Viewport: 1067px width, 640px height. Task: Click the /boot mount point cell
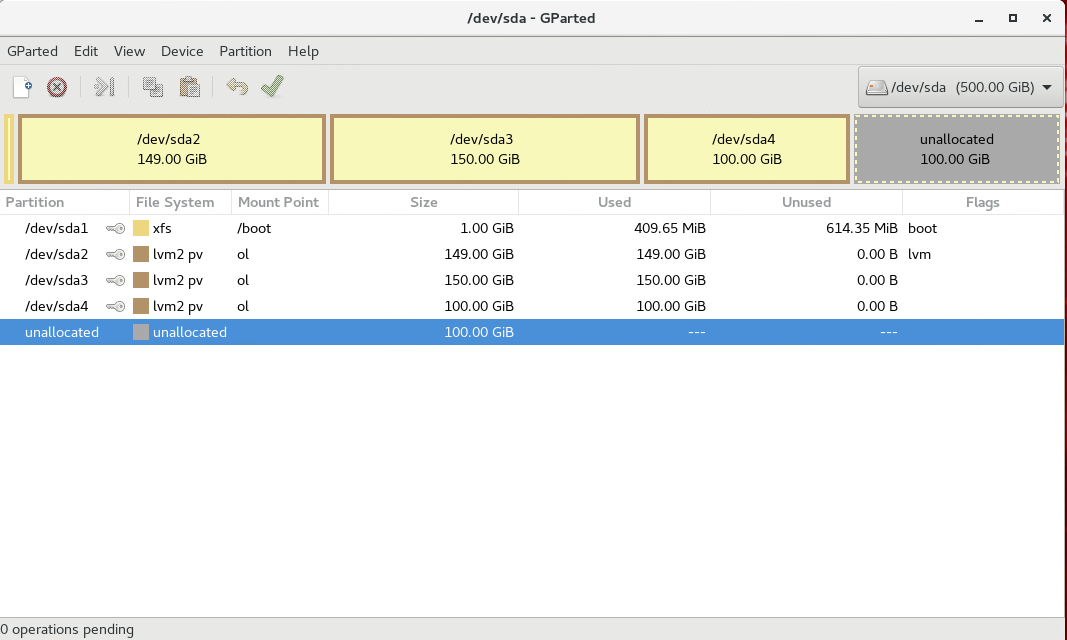254,229
